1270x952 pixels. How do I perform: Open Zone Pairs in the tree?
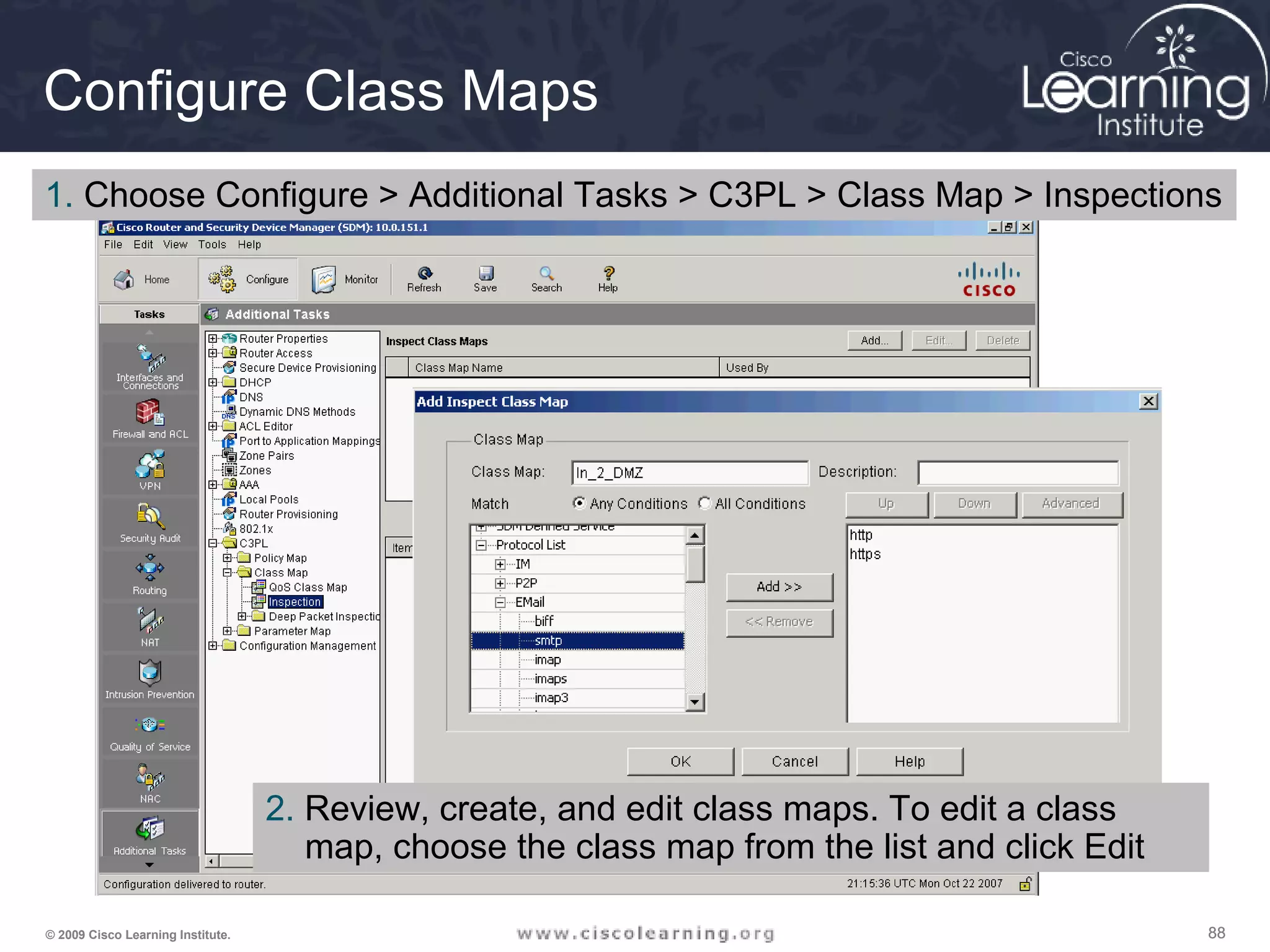coord(266,456)
